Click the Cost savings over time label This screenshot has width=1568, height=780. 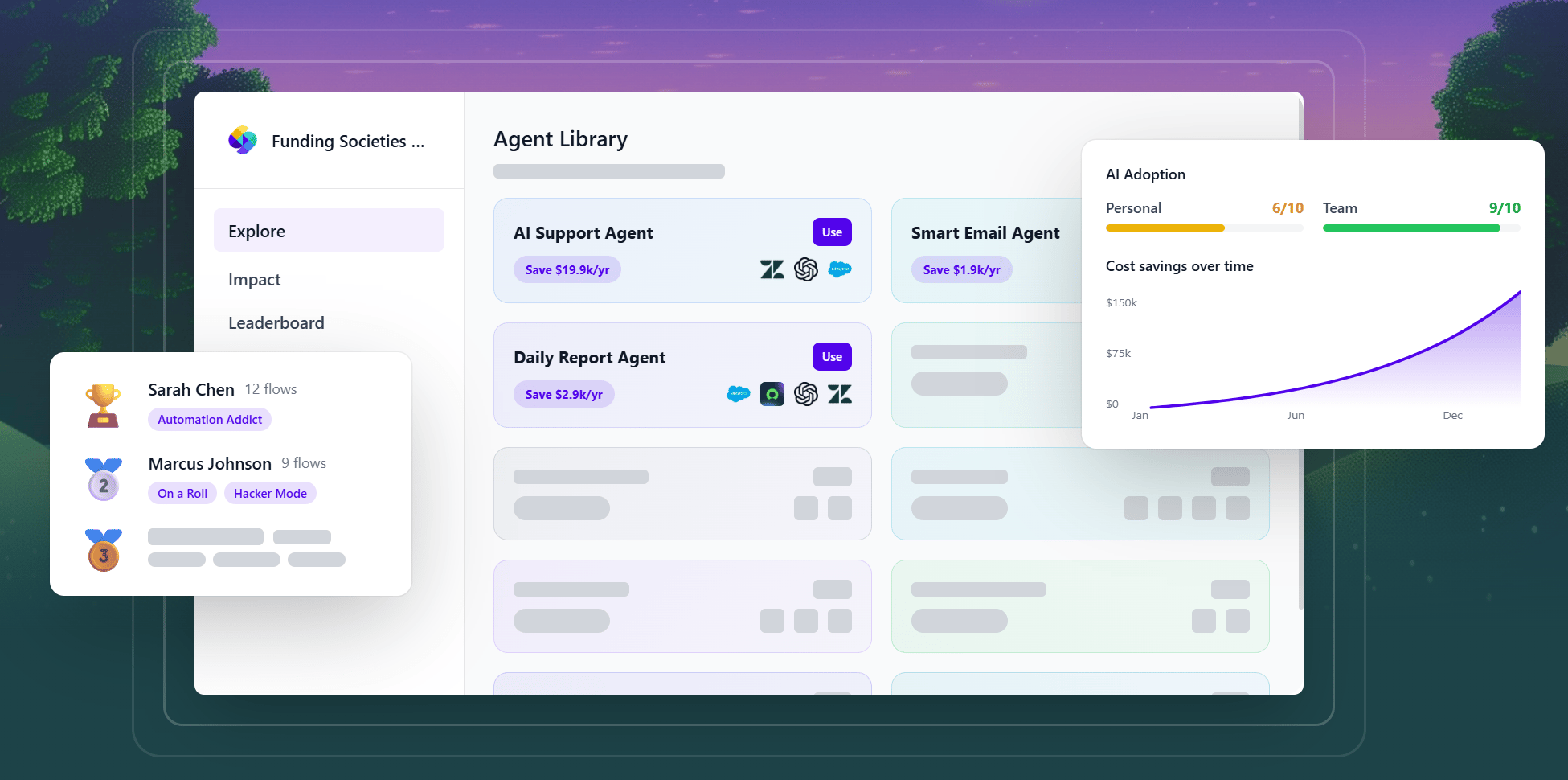click(1179, 266)
